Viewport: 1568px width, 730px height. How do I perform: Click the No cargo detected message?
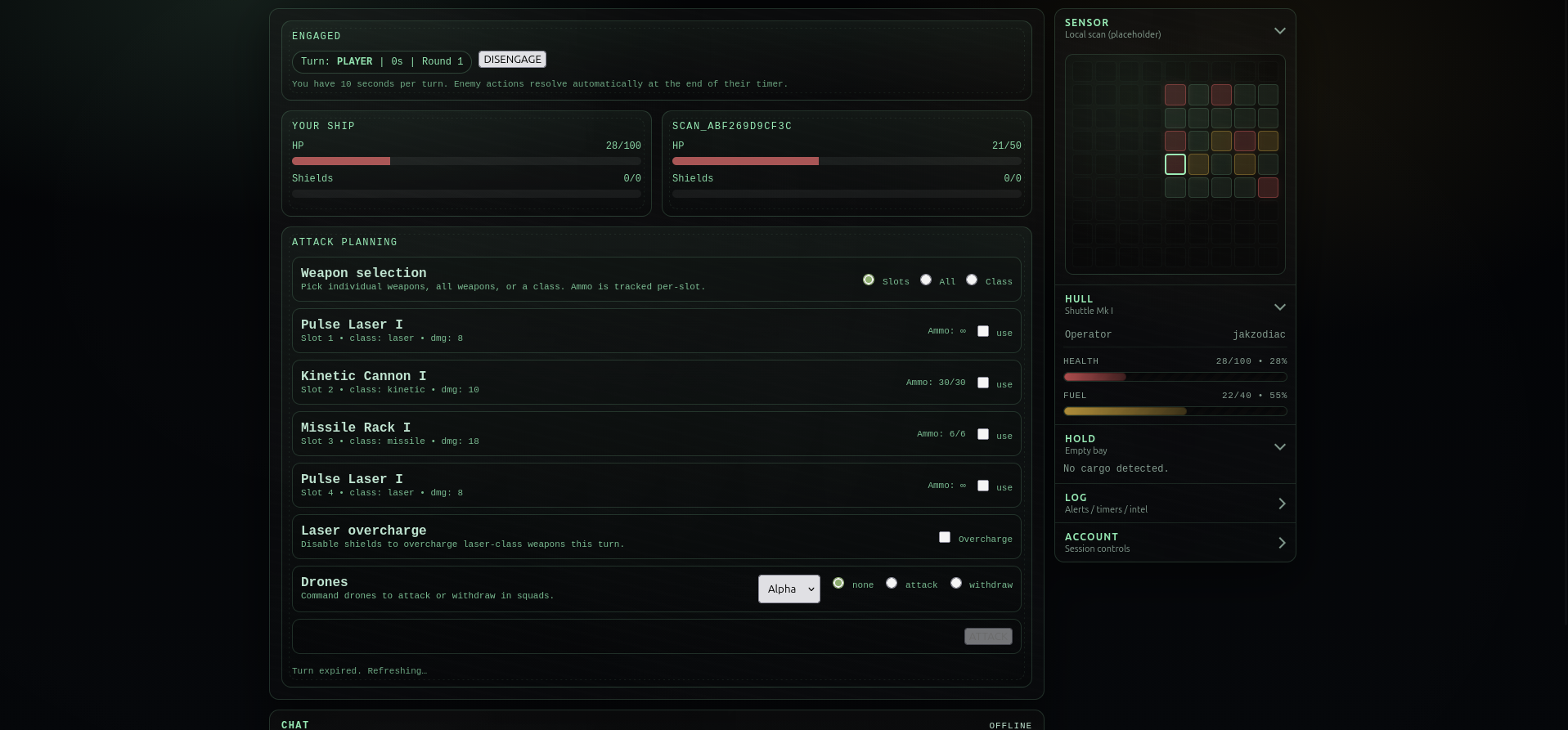pyautogui.click(x=1116, y=468)
